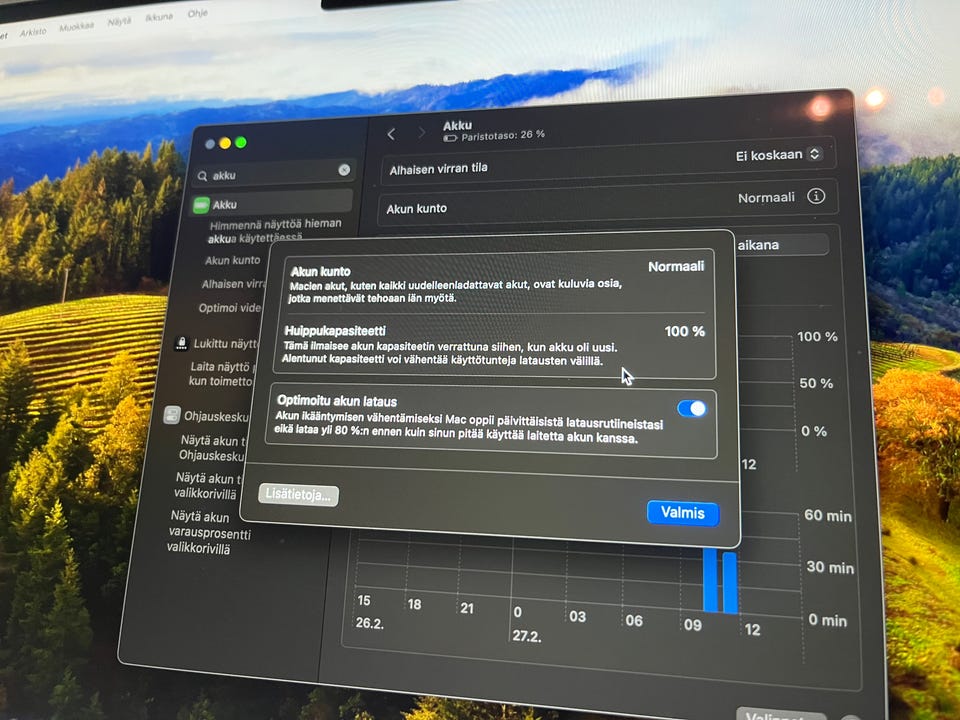The width and height of the screenshot is (960, 720).
Task: Select the green Akku sidebar item
Action: [x=272, y=203]
